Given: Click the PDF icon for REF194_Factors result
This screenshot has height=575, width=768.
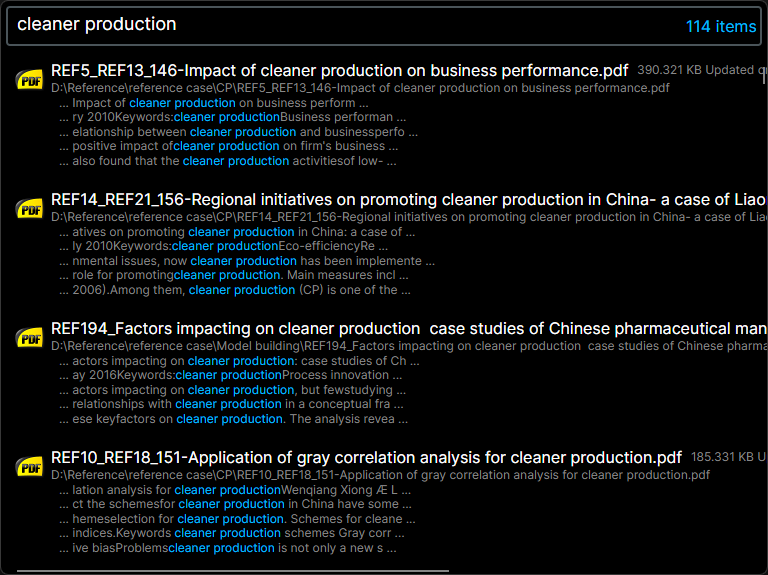Looking at the screenshot, I should pyautogui.click(x=30, y=338).
